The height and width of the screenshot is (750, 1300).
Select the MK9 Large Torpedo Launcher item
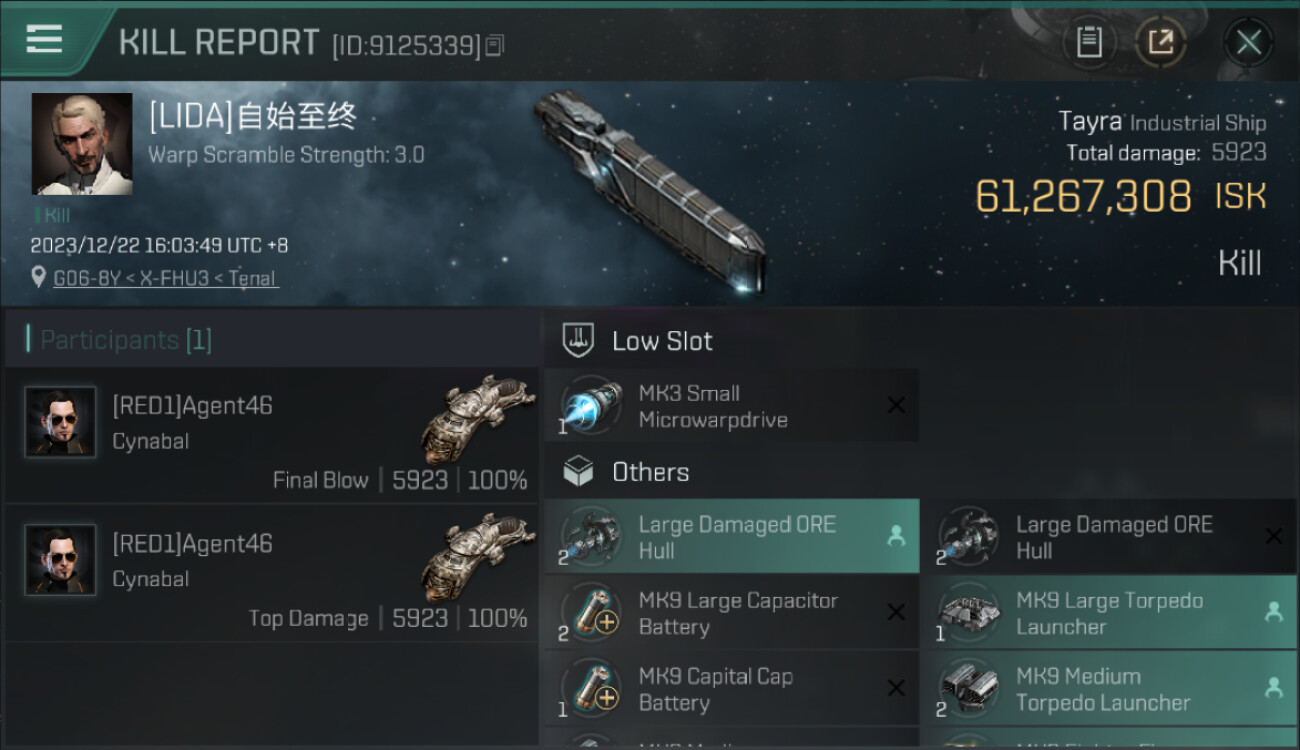[x=1109, y=613]
